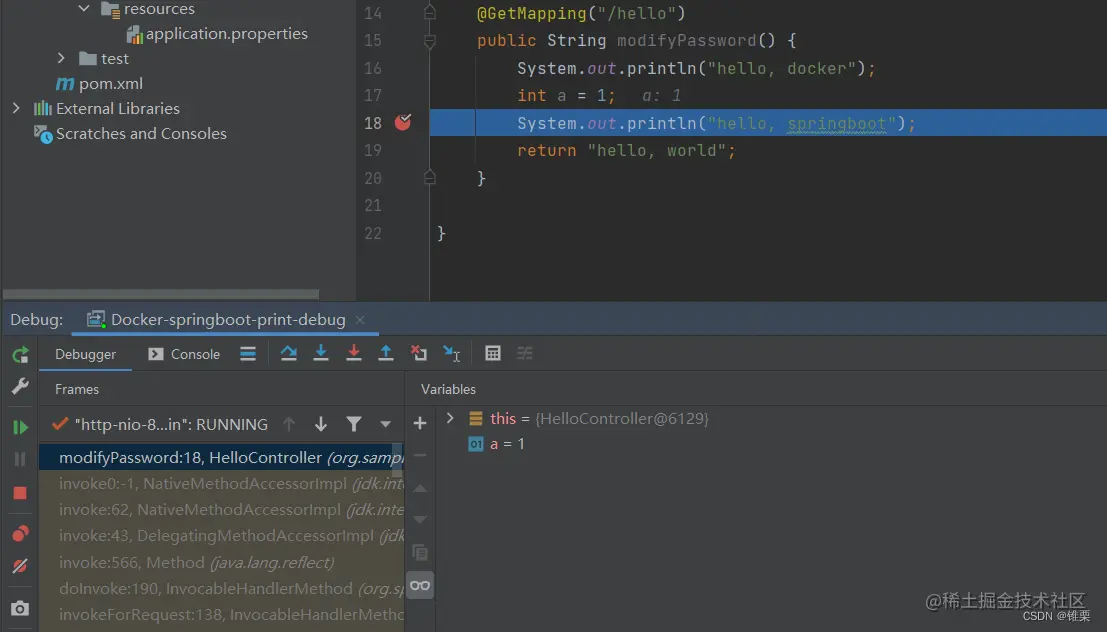Drop Frame icon in debugger toolbar
This screenshot has height=632, width=1107.
(x=419, y=353)
